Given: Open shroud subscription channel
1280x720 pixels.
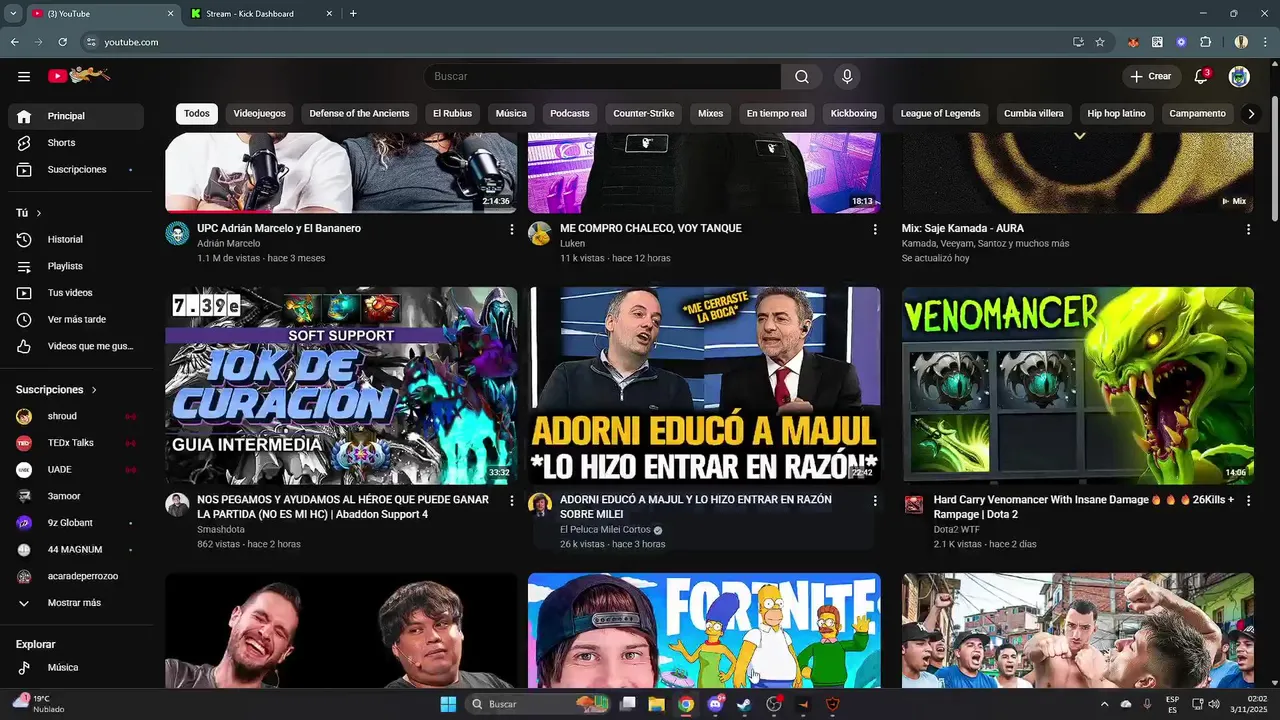Looking at the screenshot, I should tap(76, 416).
